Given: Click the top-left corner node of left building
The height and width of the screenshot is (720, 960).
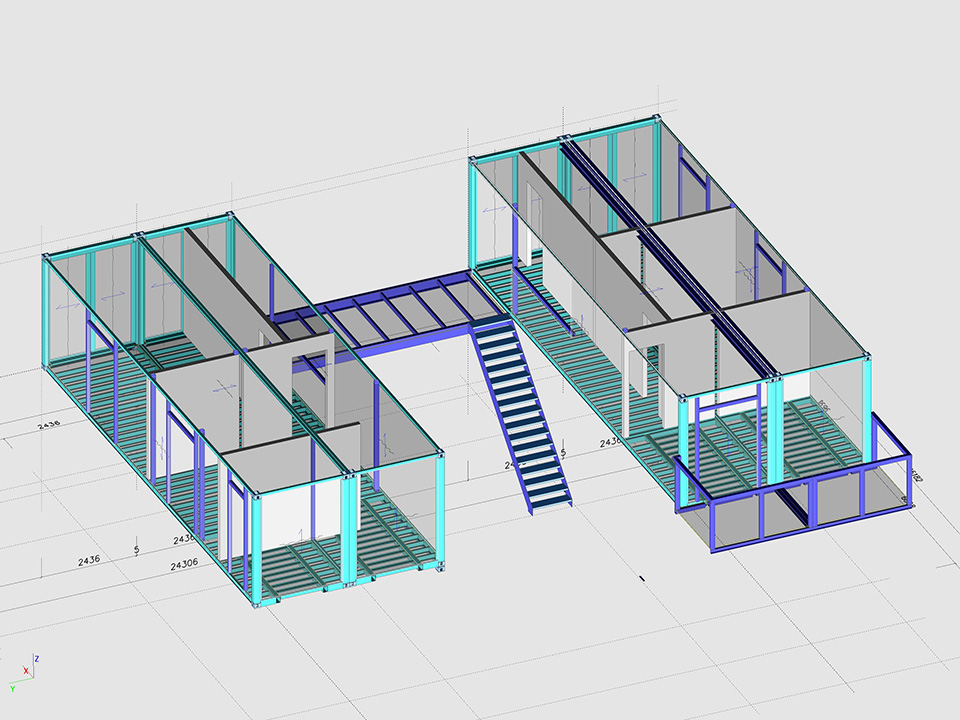Looking at the screenshot, I should pyautogui.click(x=46, y=257).
